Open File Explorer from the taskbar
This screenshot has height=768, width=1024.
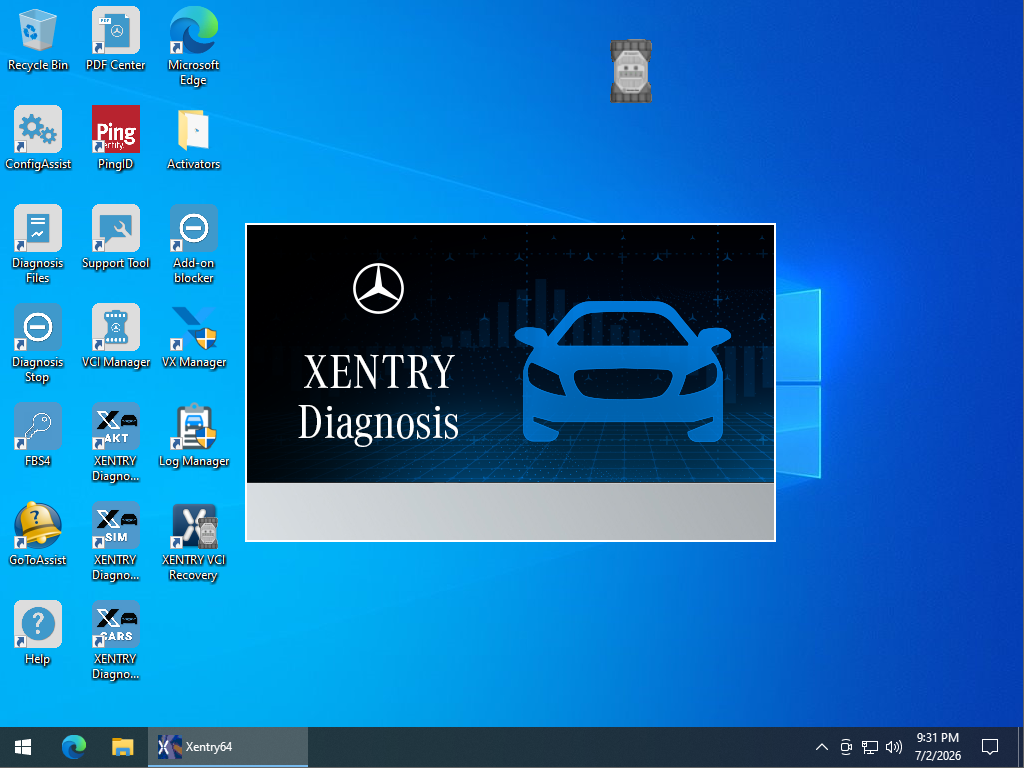tap(123, 747)
